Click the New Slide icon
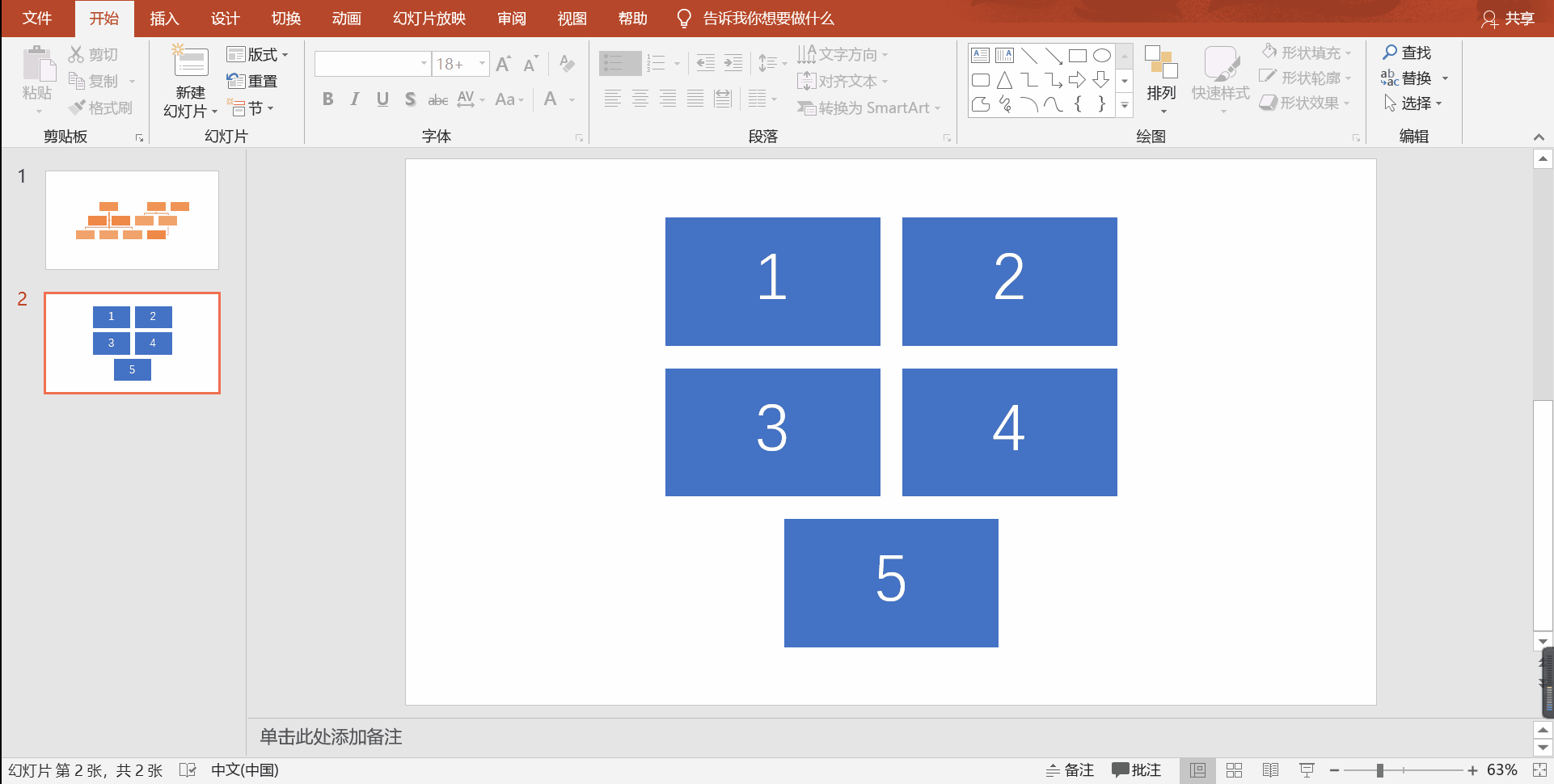Image resolution: width=1554 pixels, height=784 pixels. pyautogui.click(x=191, y=63)
